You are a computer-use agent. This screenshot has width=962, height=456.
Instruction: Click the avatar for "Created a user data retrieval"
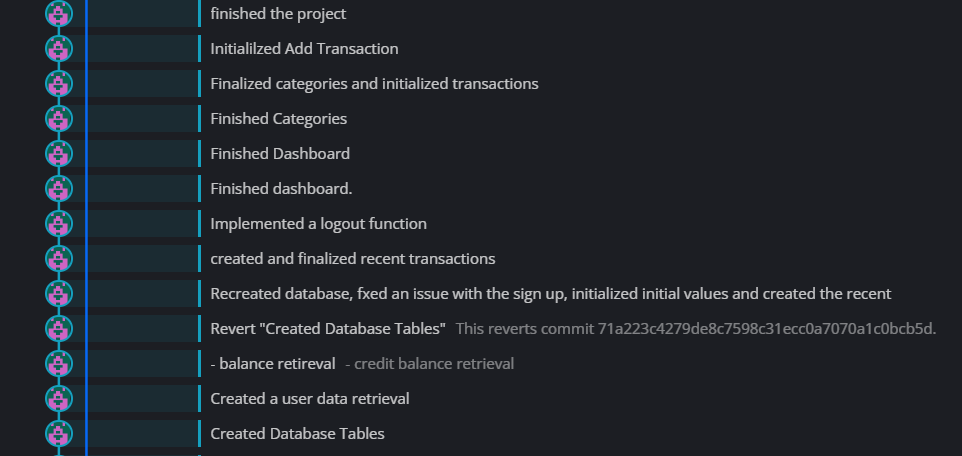coord(59,399)
